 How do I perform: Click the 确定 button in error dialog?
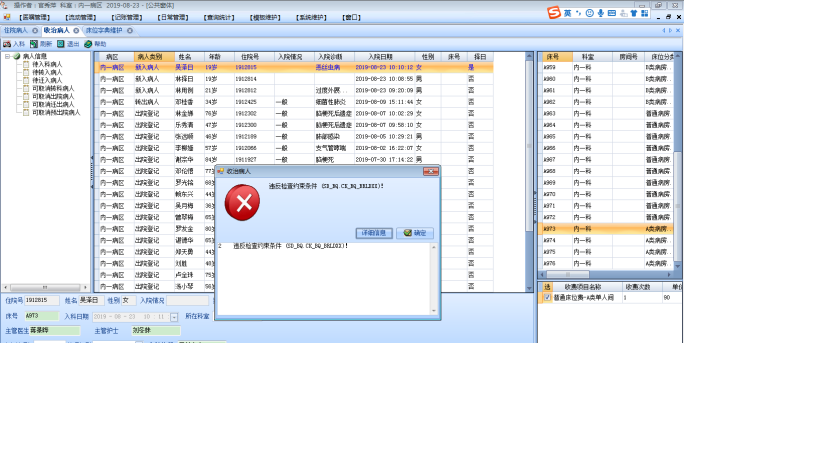(415, 233)
